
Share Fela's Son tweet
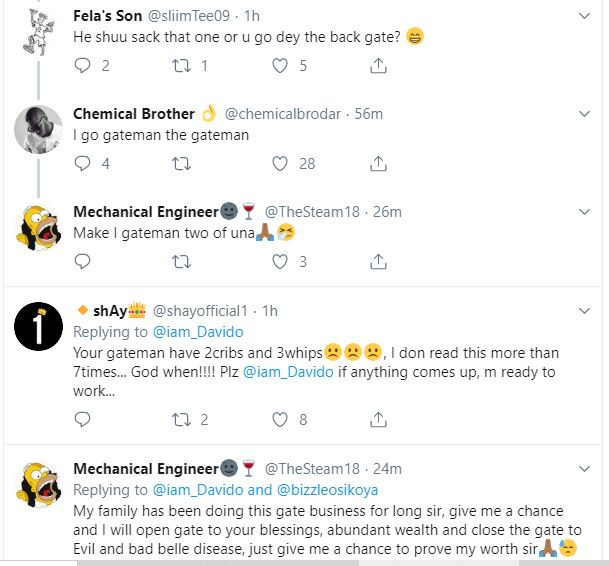click(379, 66)
